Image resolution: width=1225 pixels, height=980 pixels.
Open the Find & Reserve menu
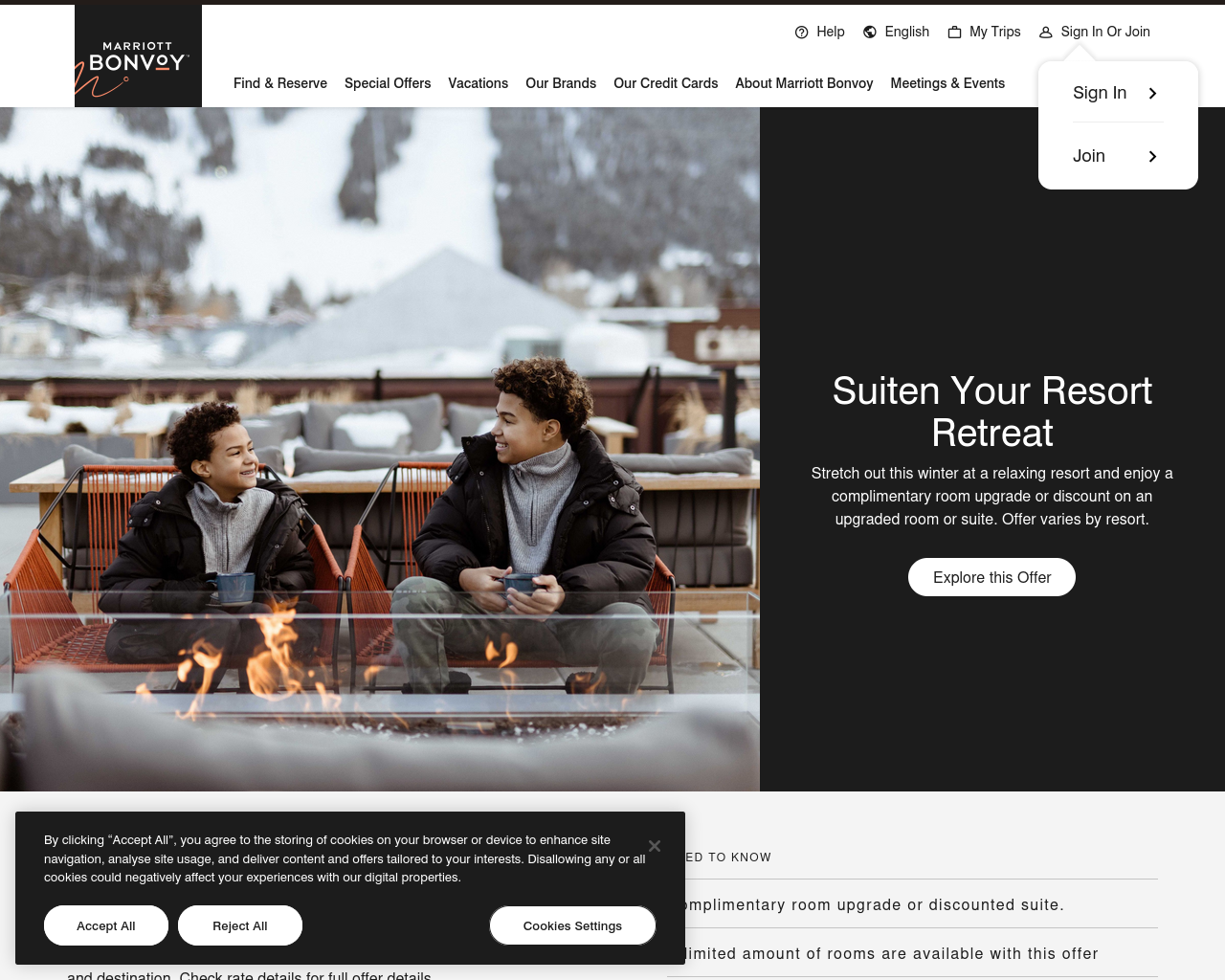280,83
